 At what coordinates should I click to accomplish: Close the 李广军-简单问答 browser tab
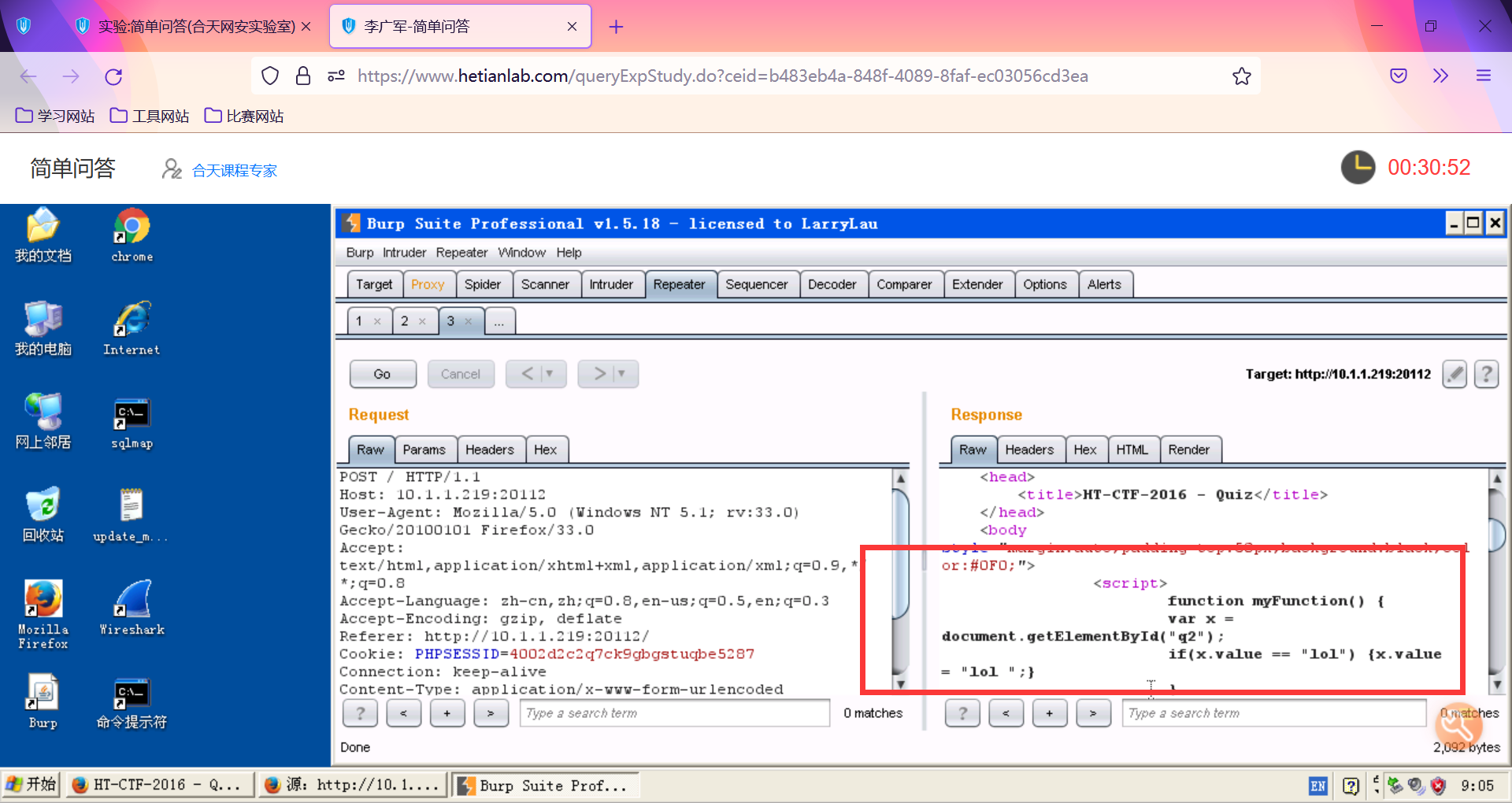572,27
